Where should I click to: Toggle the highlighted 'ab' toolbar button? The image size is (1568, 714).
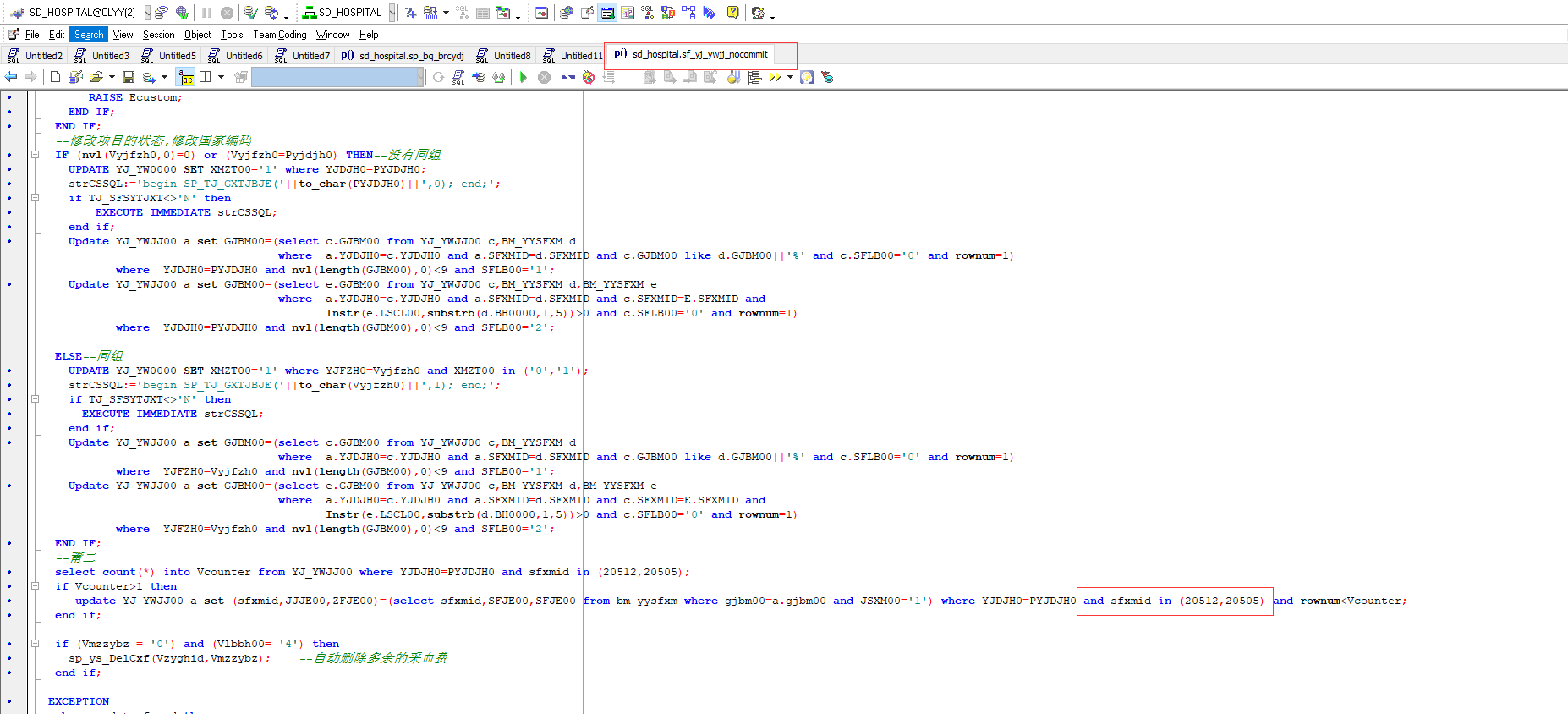[x=186, y=78]
